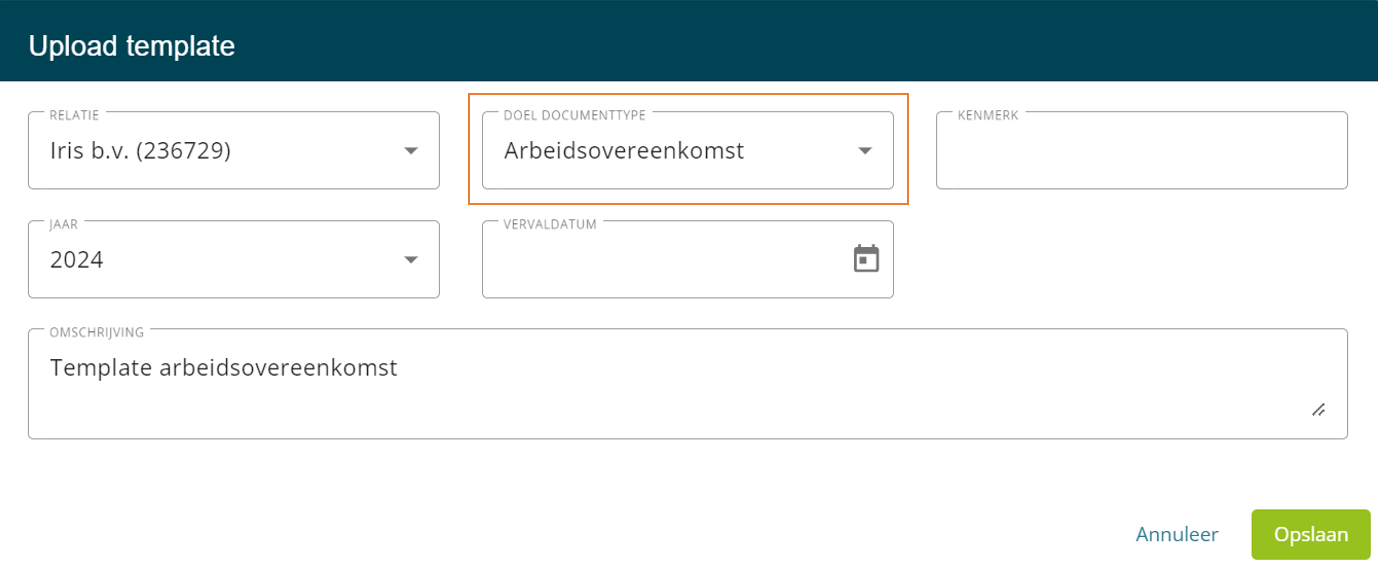Viewport: 1378px width, 571px height.
Task: Save the template with Opslaan
Action: (x=1310, y=535)
